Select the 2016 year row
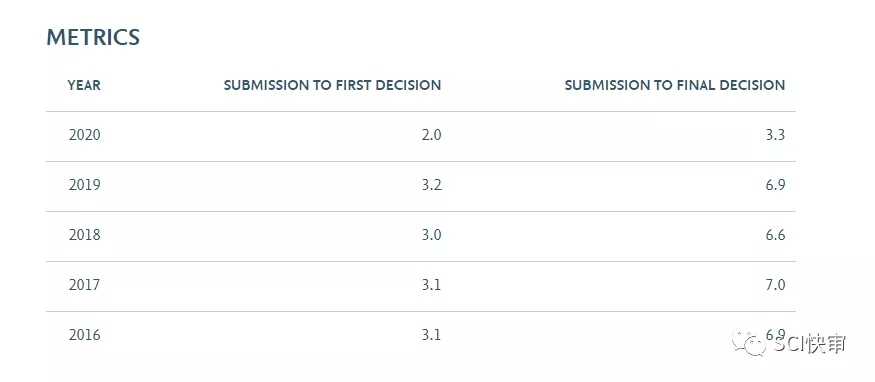This screenshot has width=875, height=382. (421, 336)
